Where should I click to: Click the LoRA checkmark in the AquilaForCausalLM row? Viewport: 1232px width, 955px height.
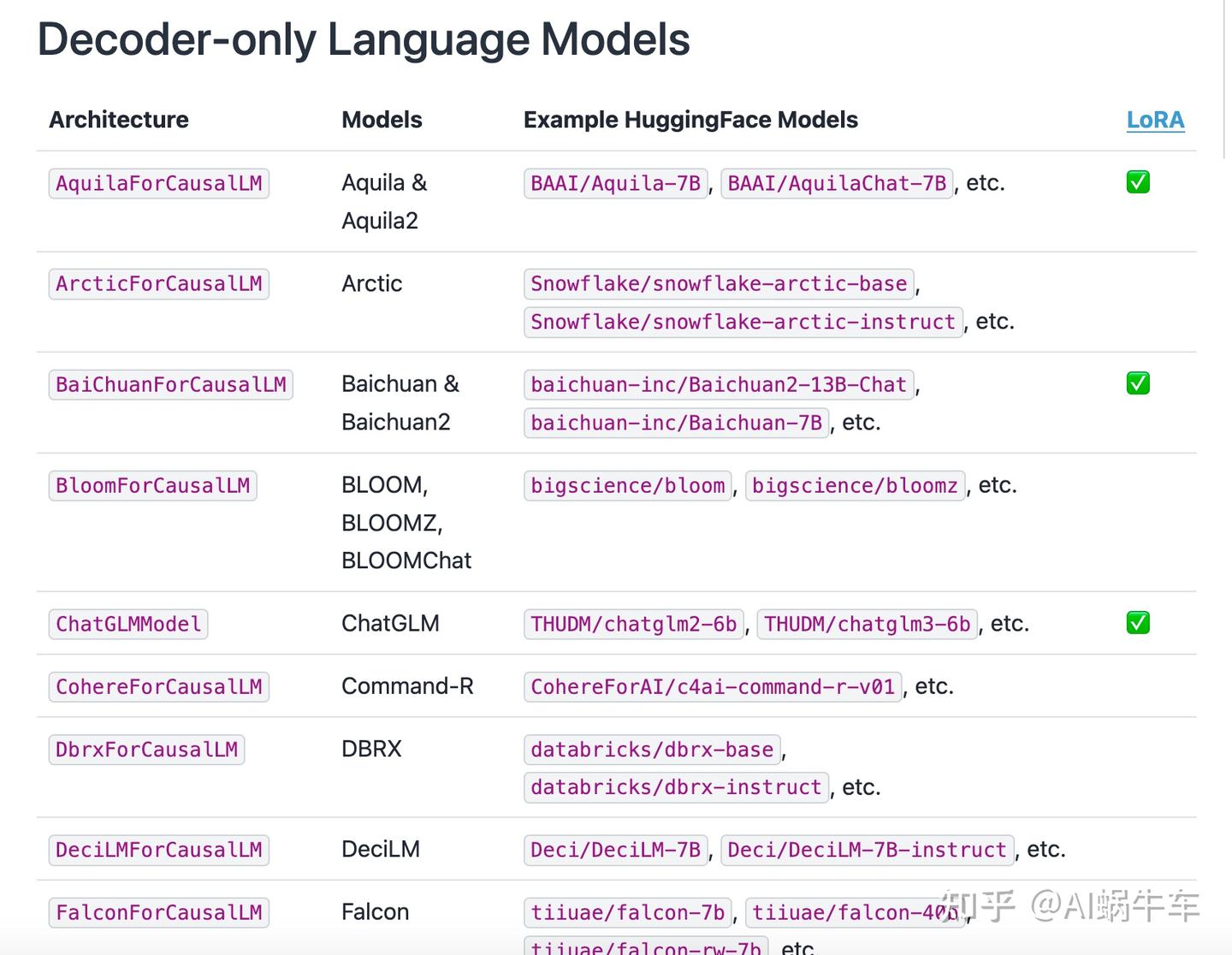point(1138,182)
